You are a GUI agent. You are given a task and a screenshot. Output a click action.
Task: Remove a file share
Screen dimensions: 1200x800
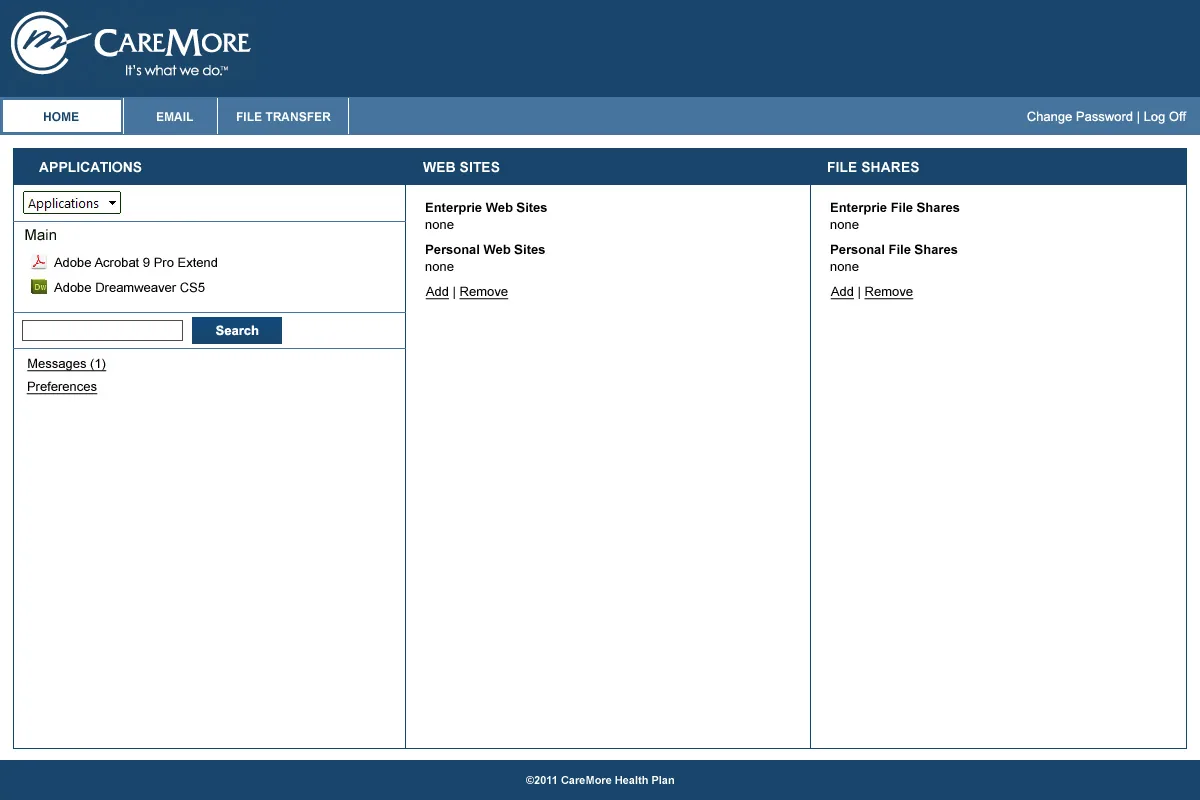[x=889, y=292]
